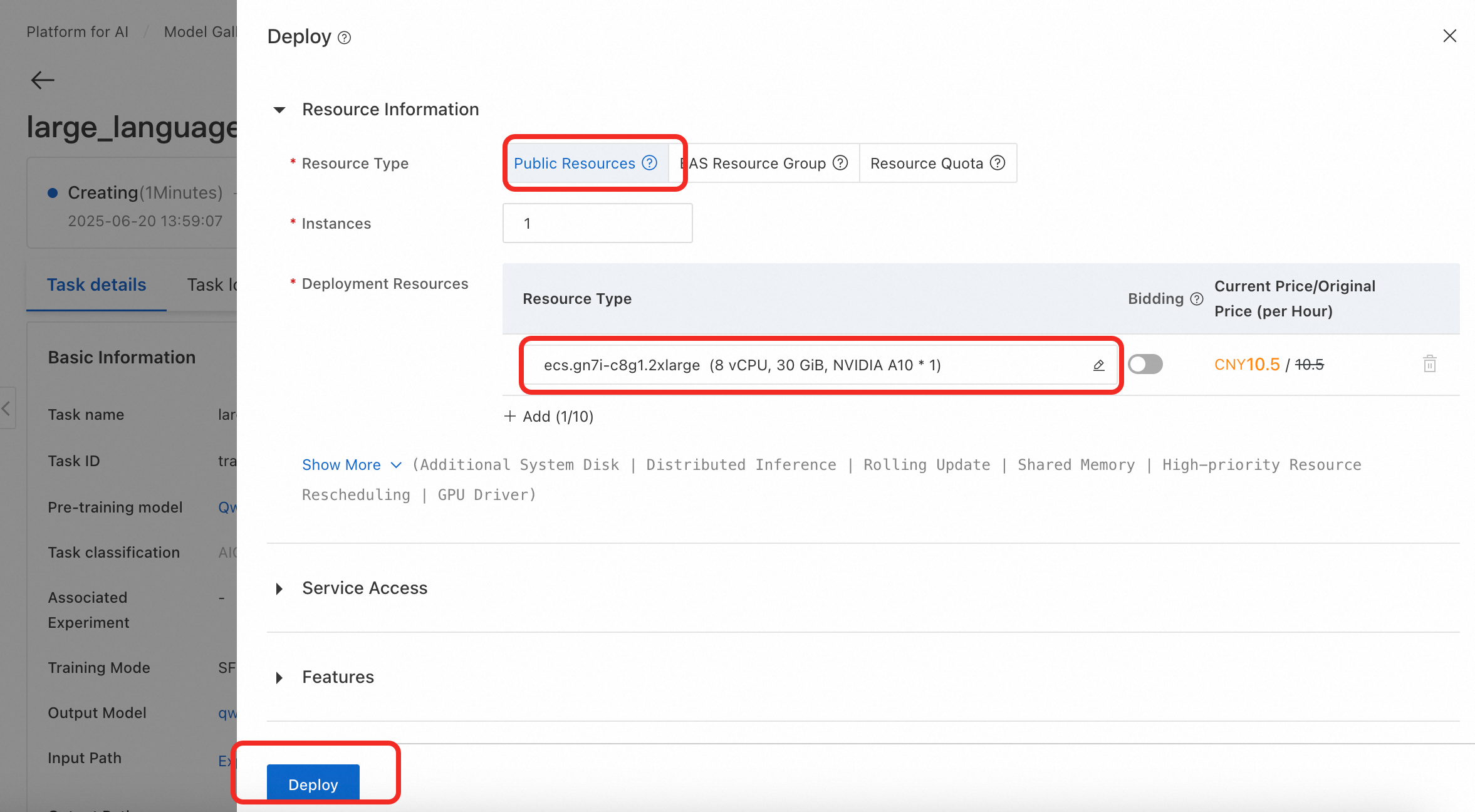Edit the ecs.gn7i-c8g1.2xlarge resource with the pencil icon
This screenshot has width=1475, height=812.
[x=1098, y=365]
